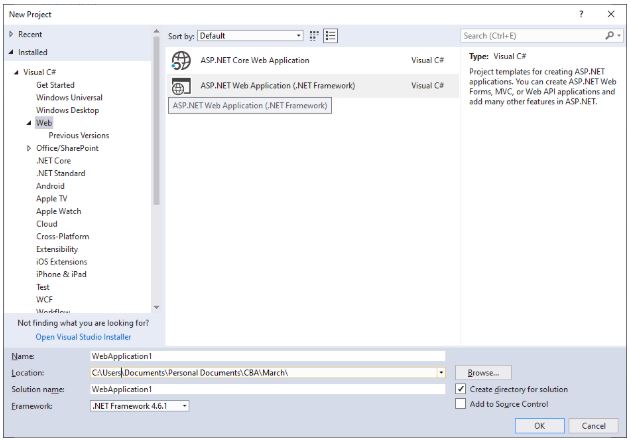Choose ASP.NET Web Application (.NET Framework) template
This screenshot has height=441, width=631.
312,86
